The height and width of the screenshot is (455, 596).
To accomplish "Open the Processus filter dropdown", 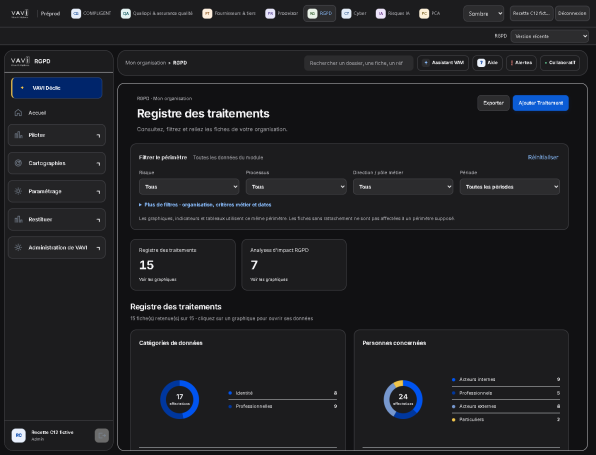I will tap(296, 187).
